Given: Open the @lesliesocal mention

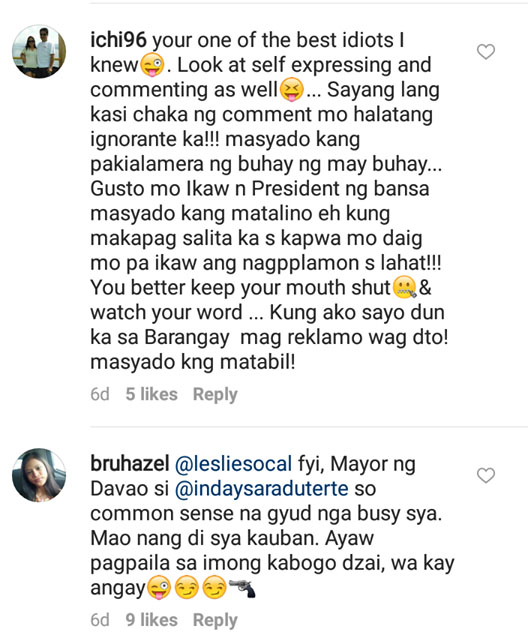Looking at the screenshot, I should pyautogui.click(x=233, y=464).
